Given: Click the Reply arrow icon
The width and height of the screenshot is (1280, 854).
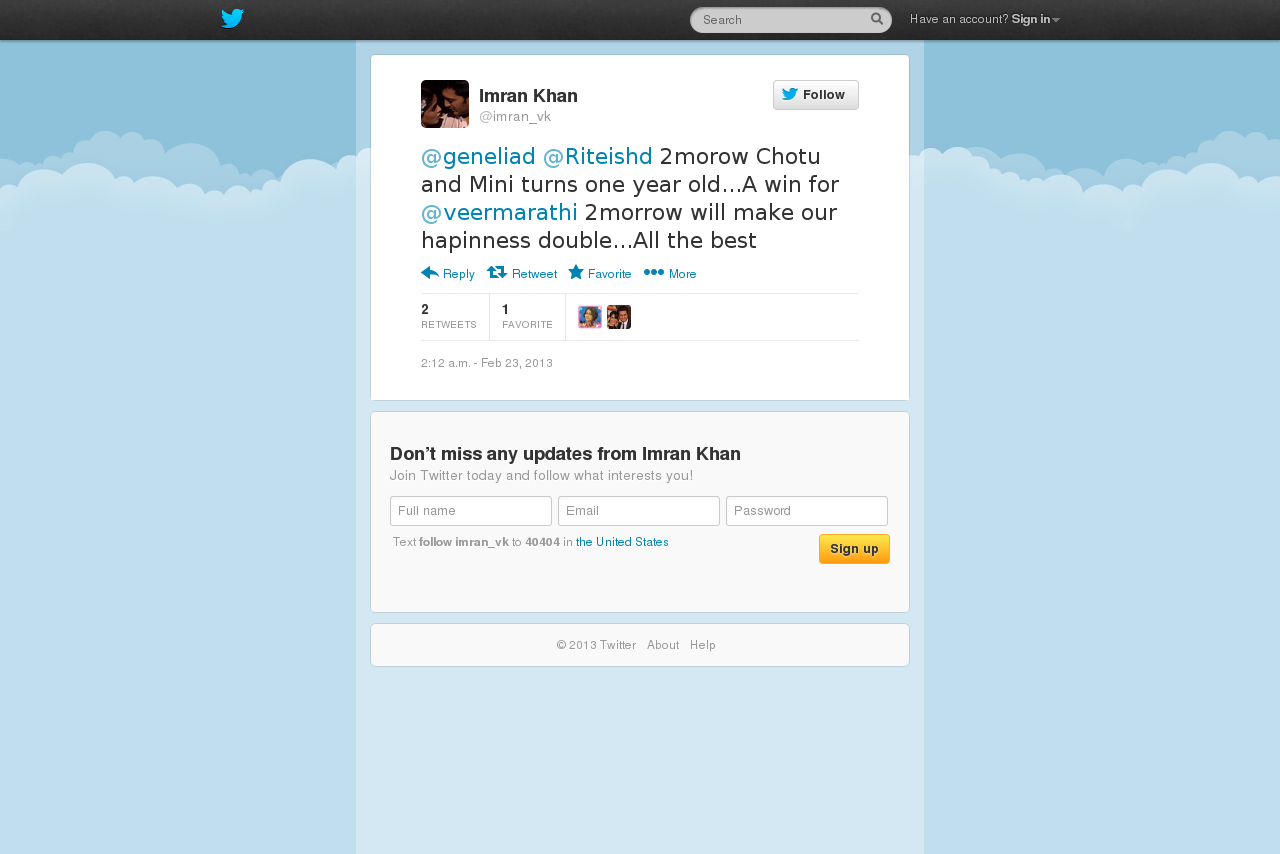Looking at the screenshot, I should tap(430, 272).
